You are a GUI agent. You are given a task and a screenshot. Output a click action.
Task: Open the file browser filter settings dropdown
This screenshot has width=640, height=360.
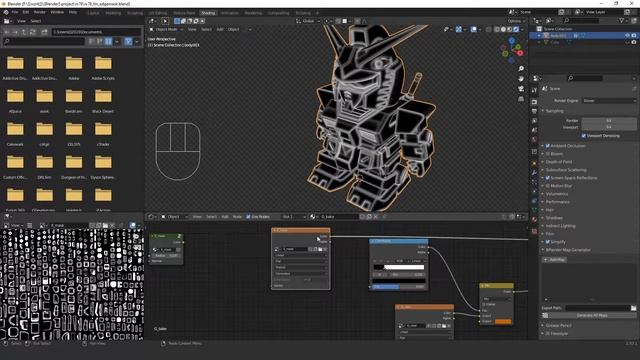click(137, 41)
